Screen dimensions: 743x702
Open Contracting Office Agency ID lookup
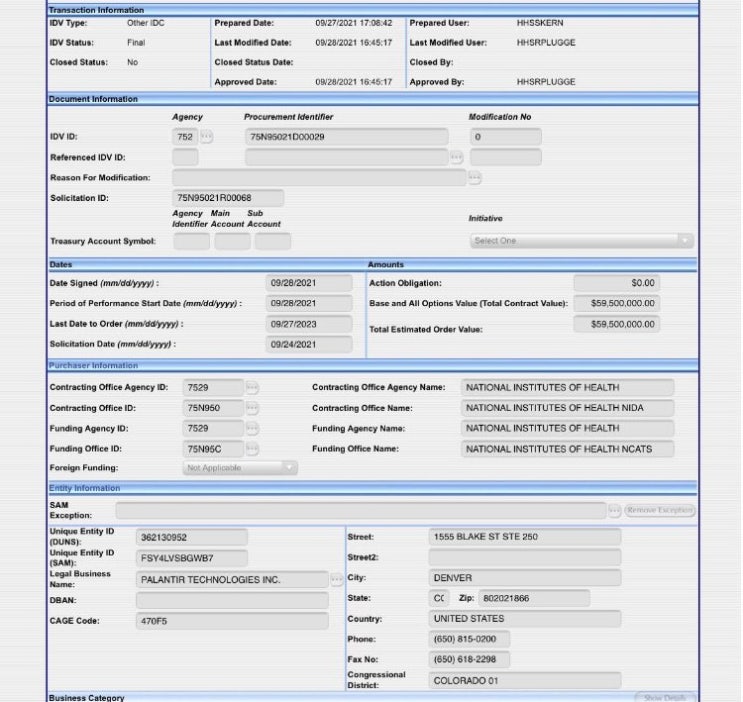point(252,388)
